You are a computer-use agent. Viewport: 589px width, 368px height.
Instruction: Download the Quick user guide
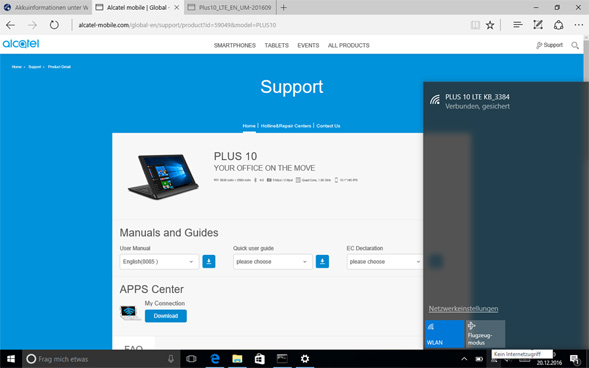322,261
